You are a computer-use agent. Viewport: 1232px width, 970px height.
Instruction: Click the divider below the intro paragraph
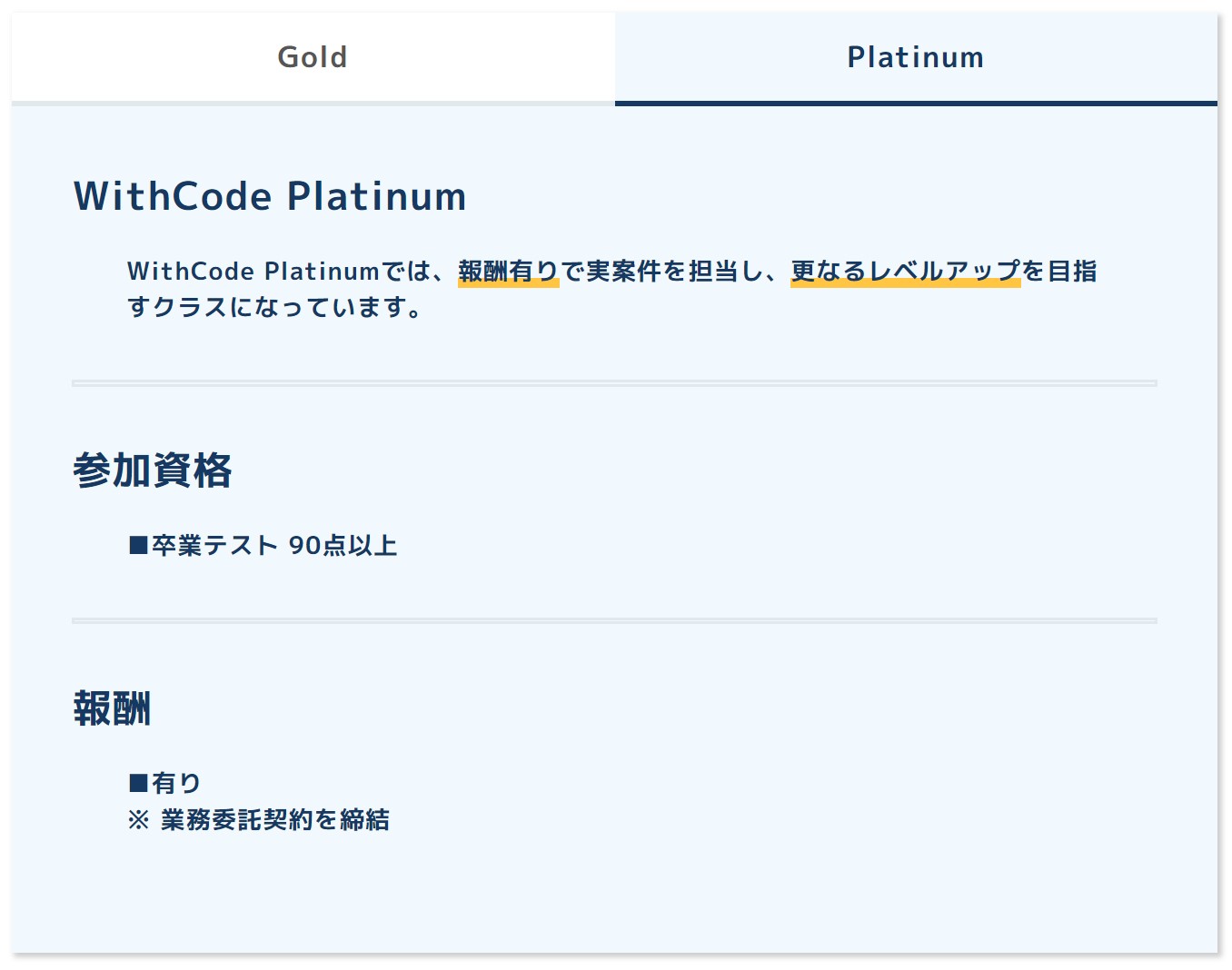615,381
